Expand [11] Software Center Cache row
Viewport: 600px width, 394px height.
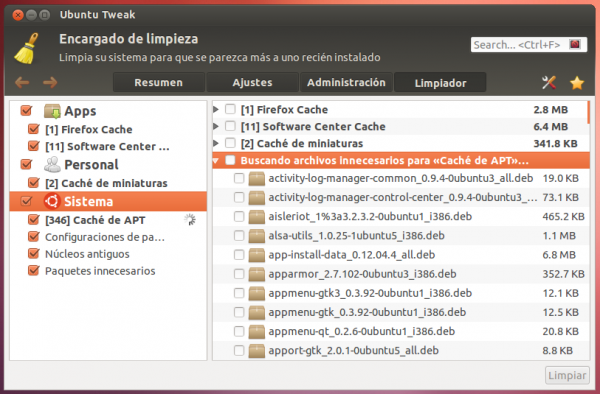(216, 126)
